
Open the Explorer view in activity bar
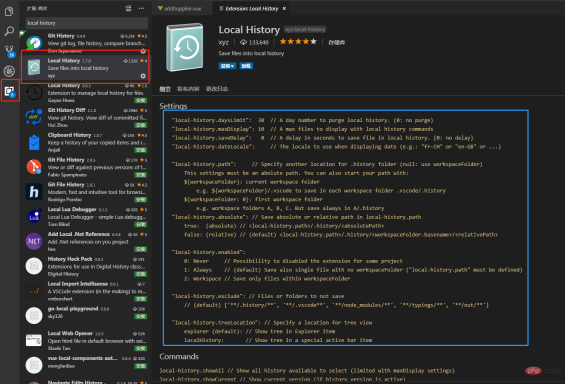pos(9,11)
